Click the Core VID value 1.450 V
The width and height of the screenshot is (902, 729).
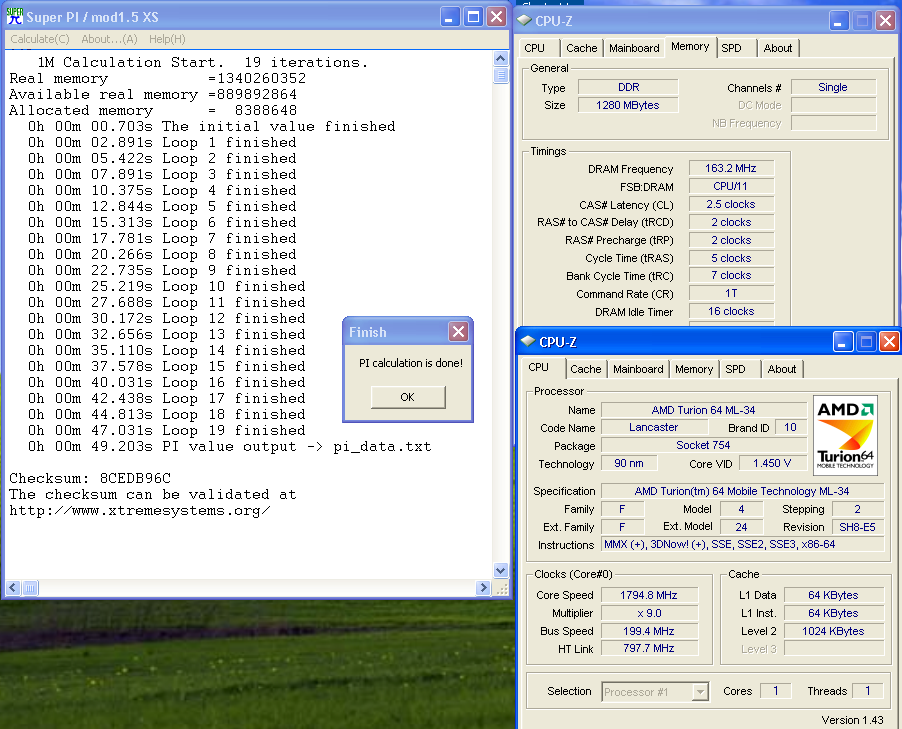[x=772, y=463]
